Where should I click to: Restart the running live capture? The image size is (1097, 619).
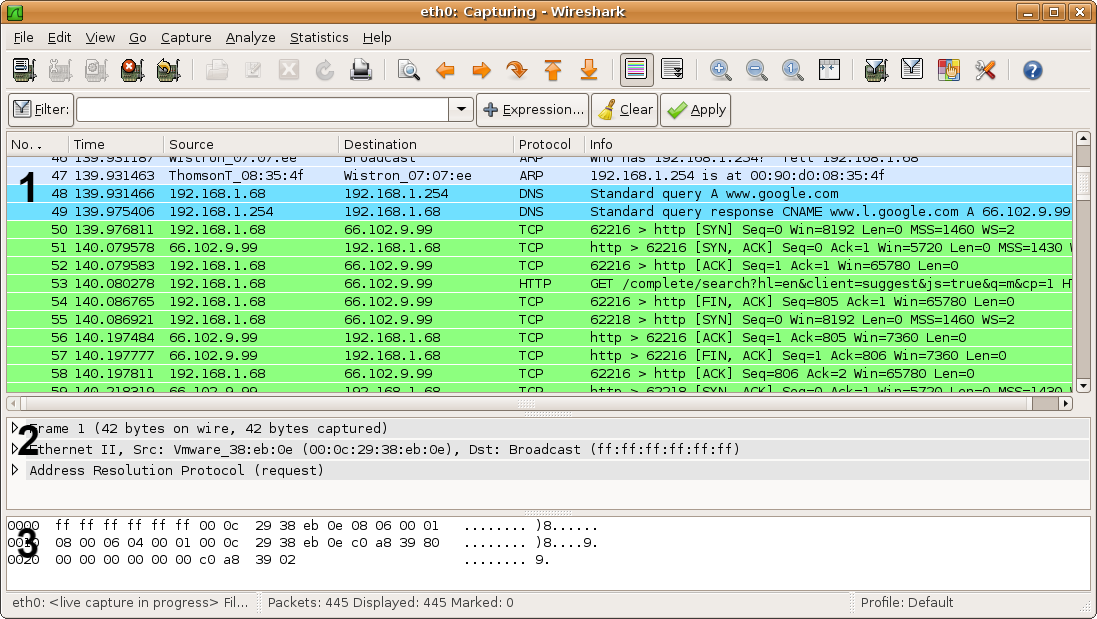pyautogui.click(x=168, y=70)
